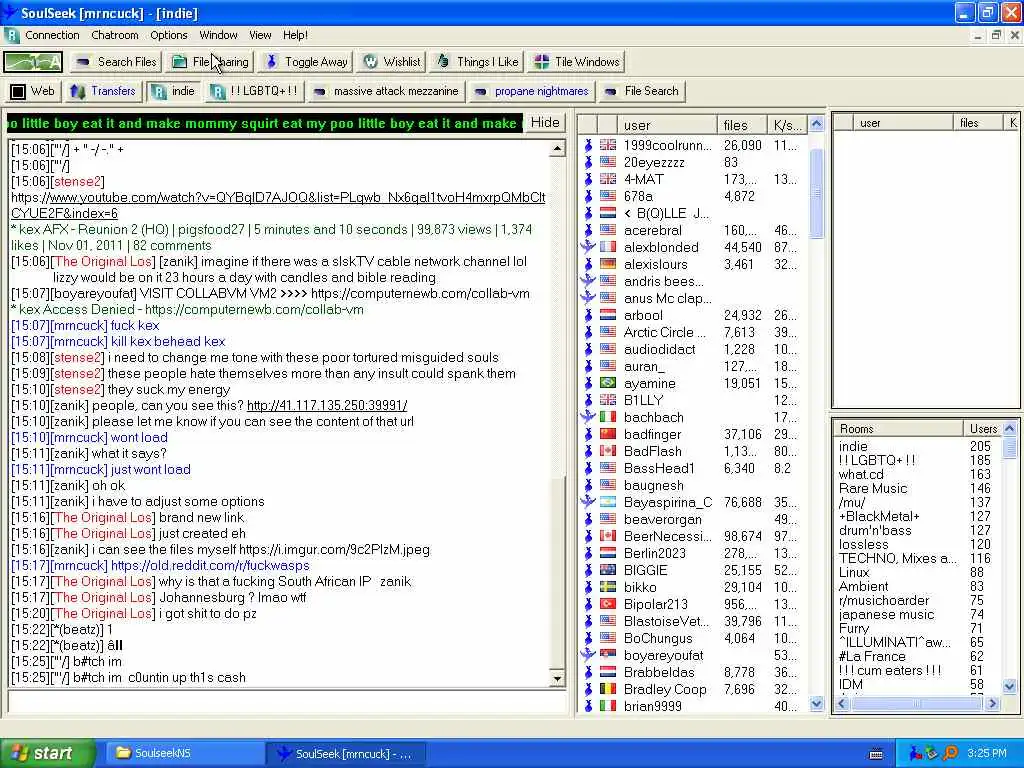Click user list scrollbar down arrow

coord(816,704)
